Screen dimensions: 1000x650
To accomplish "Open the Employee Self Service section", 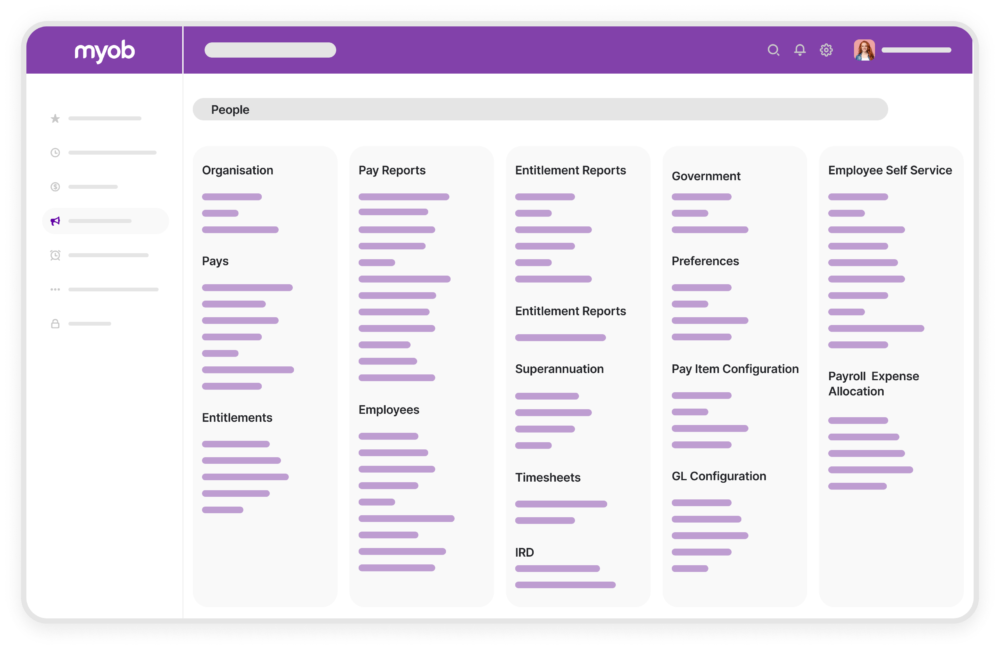I will click(x=889, y=170).
